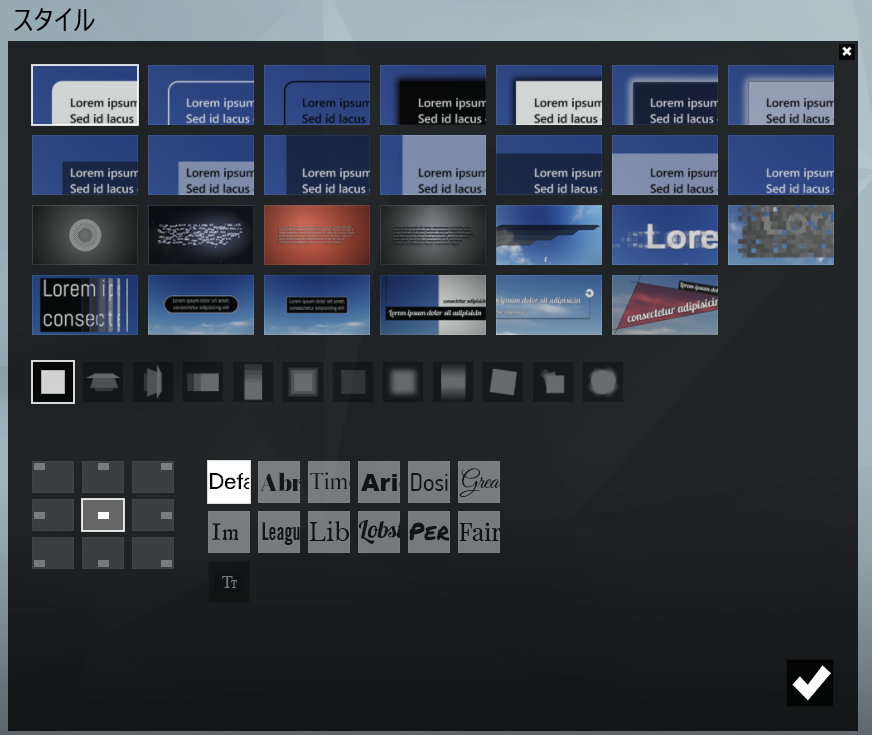Select the vertical sliding bar animation icon

click(253, 382)
